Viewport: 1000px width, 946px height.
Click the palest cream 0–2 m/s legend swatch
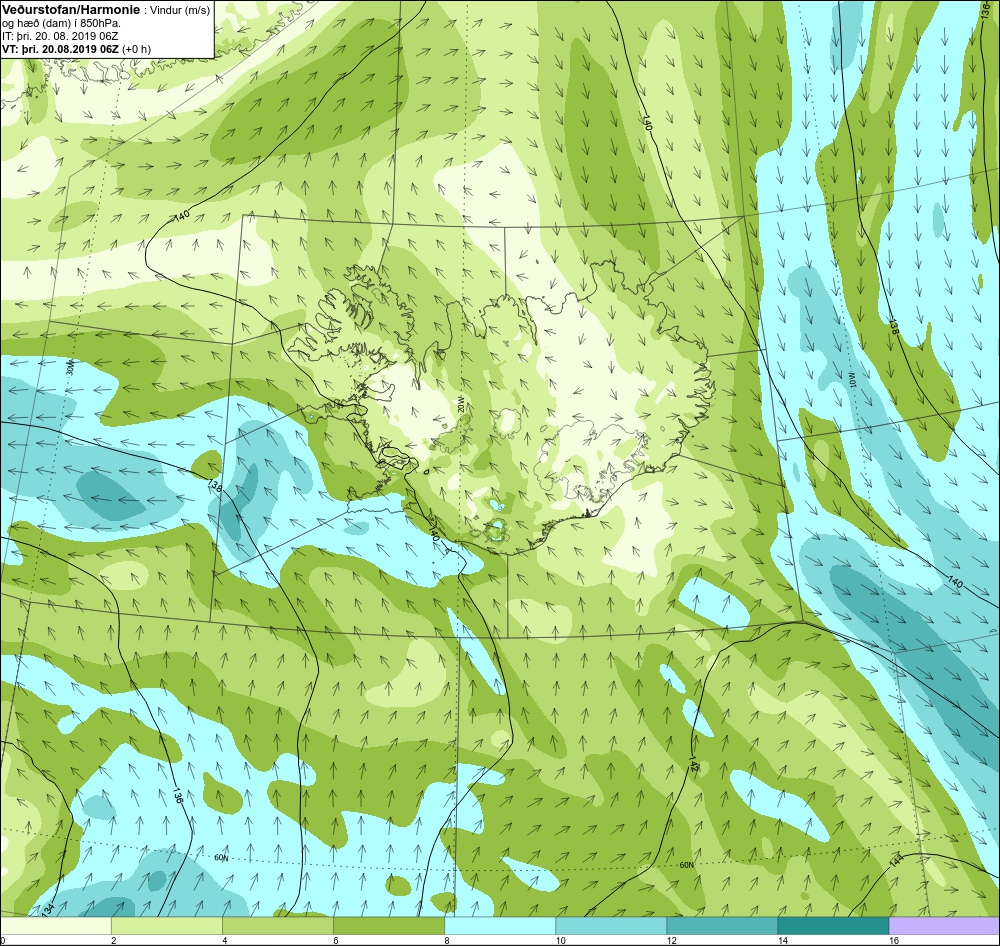click(x=56, y=925)
